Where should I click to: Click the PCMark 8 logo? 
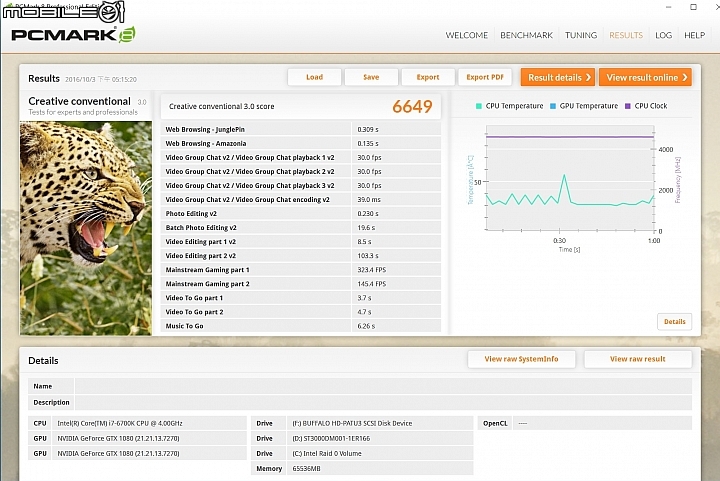coord(73,35)
